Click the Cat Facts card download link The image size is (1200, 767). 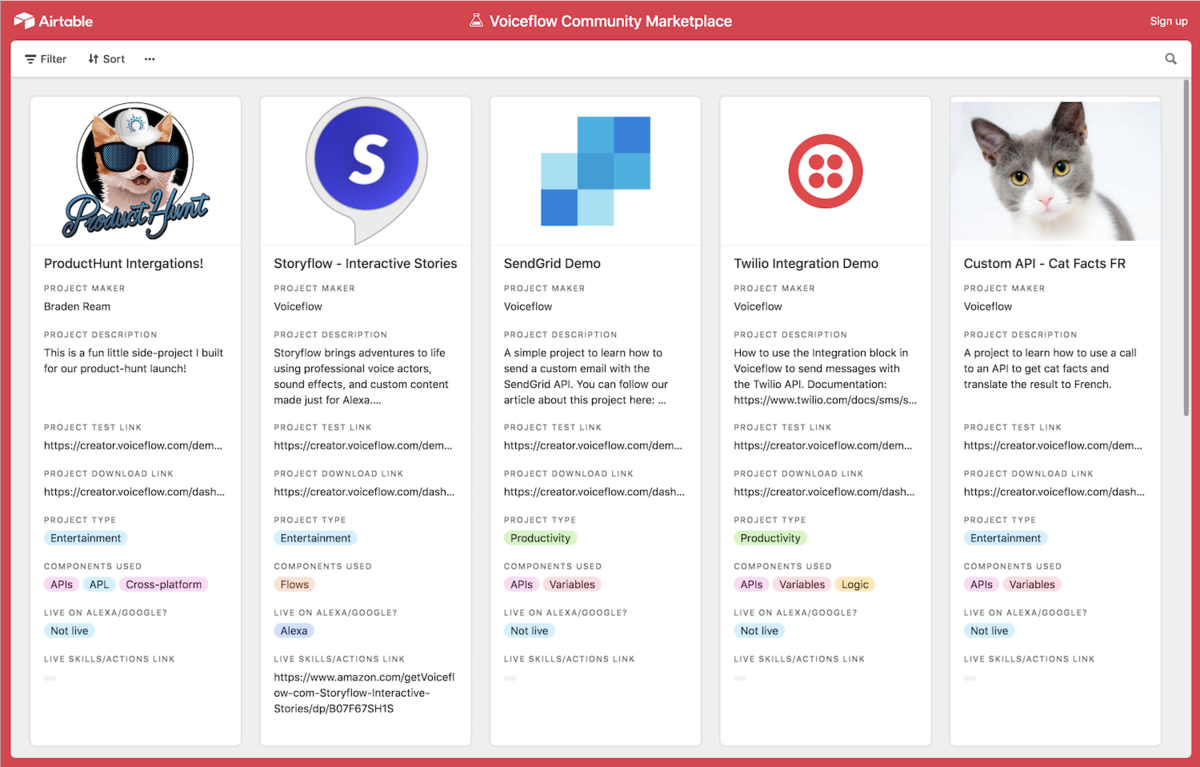click(1054, 492)
